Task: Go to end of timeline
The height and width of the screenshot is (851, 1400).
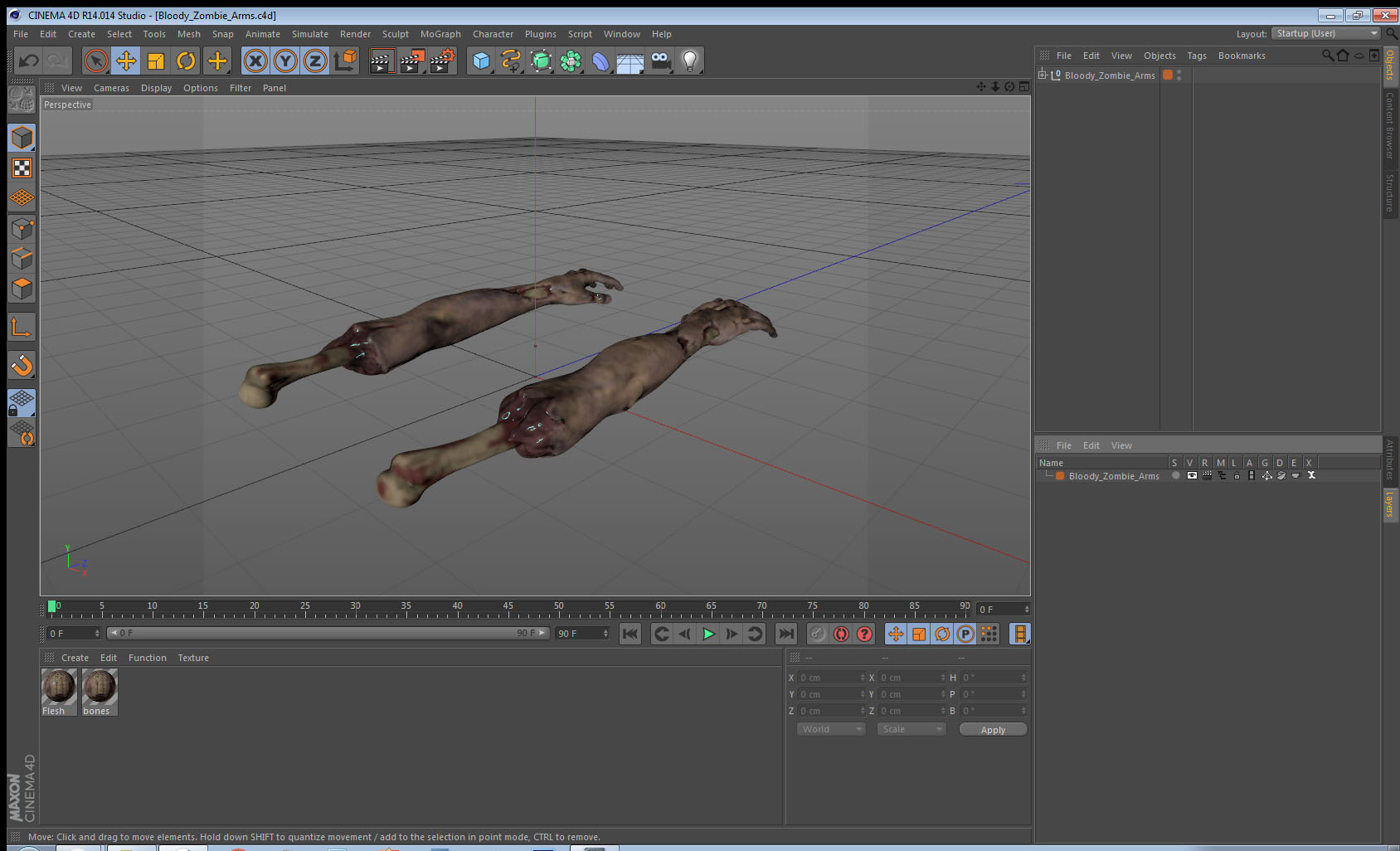Action: 785,634
